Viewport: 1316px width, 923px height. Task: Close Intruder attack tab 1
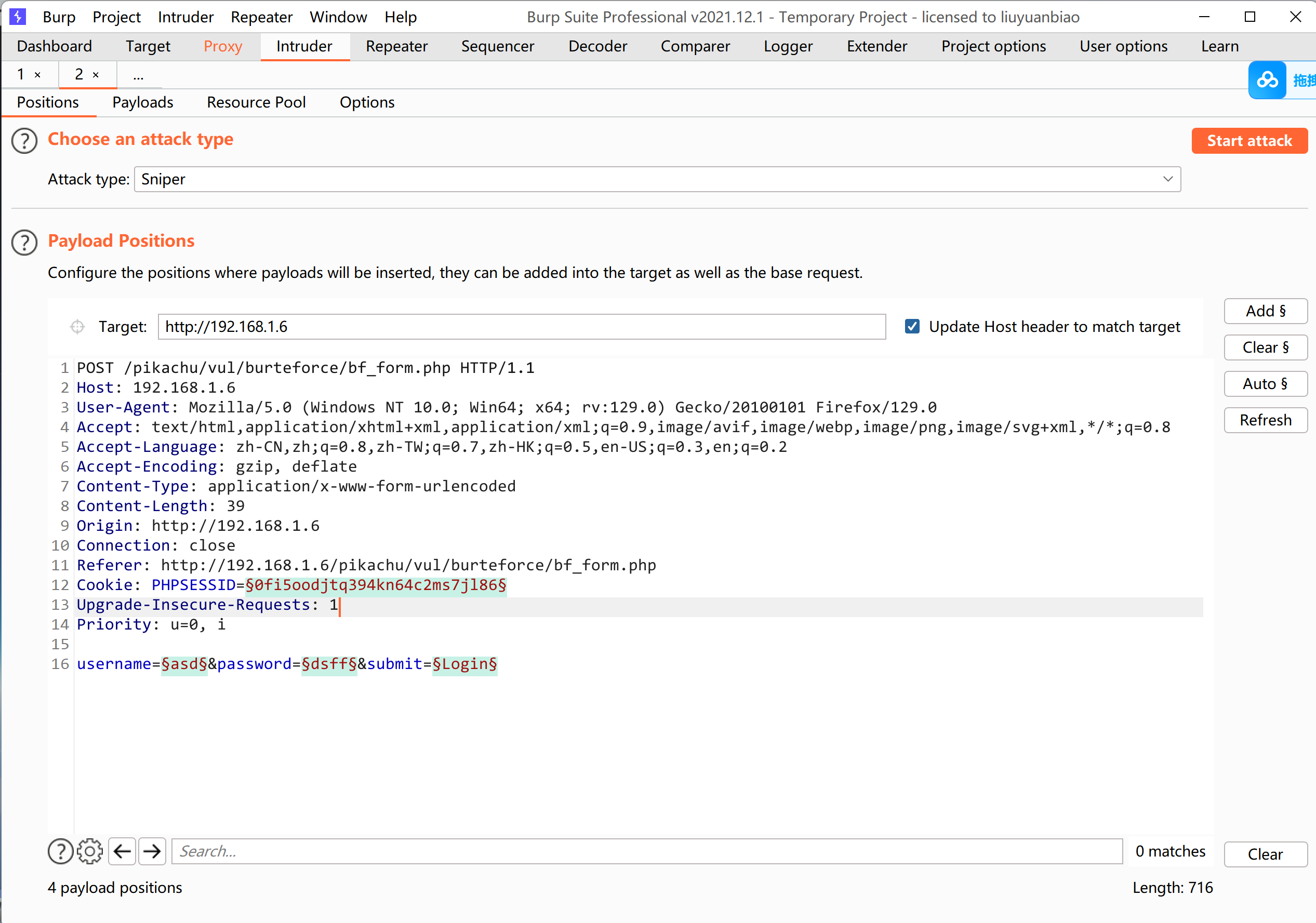[38, 75]
